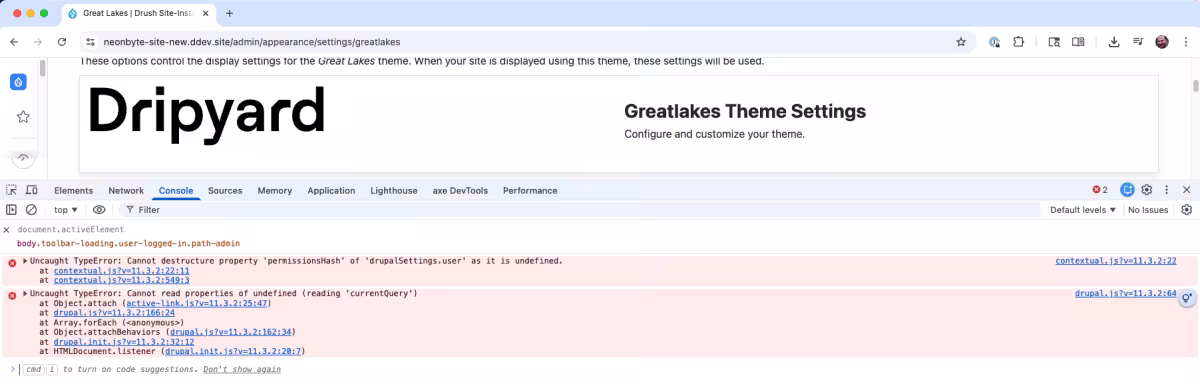The width and height of the screenshot is (1200, 384).
Task: Open the Default levels dropdown
Action: coord(1082,210)
